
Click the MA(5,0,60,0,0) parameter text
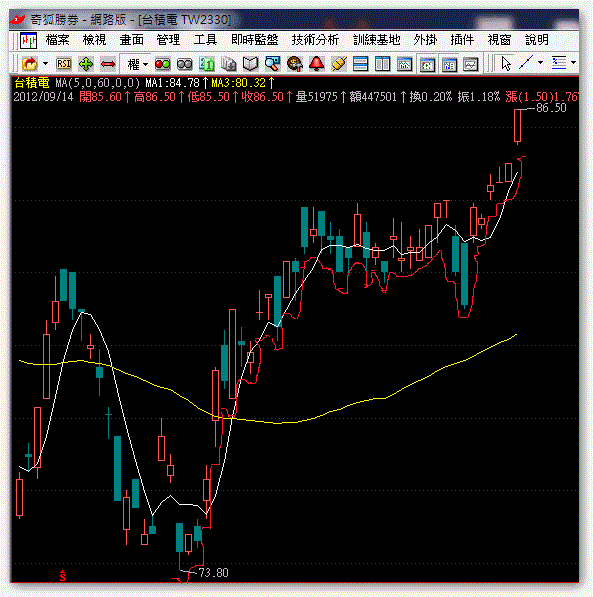(98, 83)
